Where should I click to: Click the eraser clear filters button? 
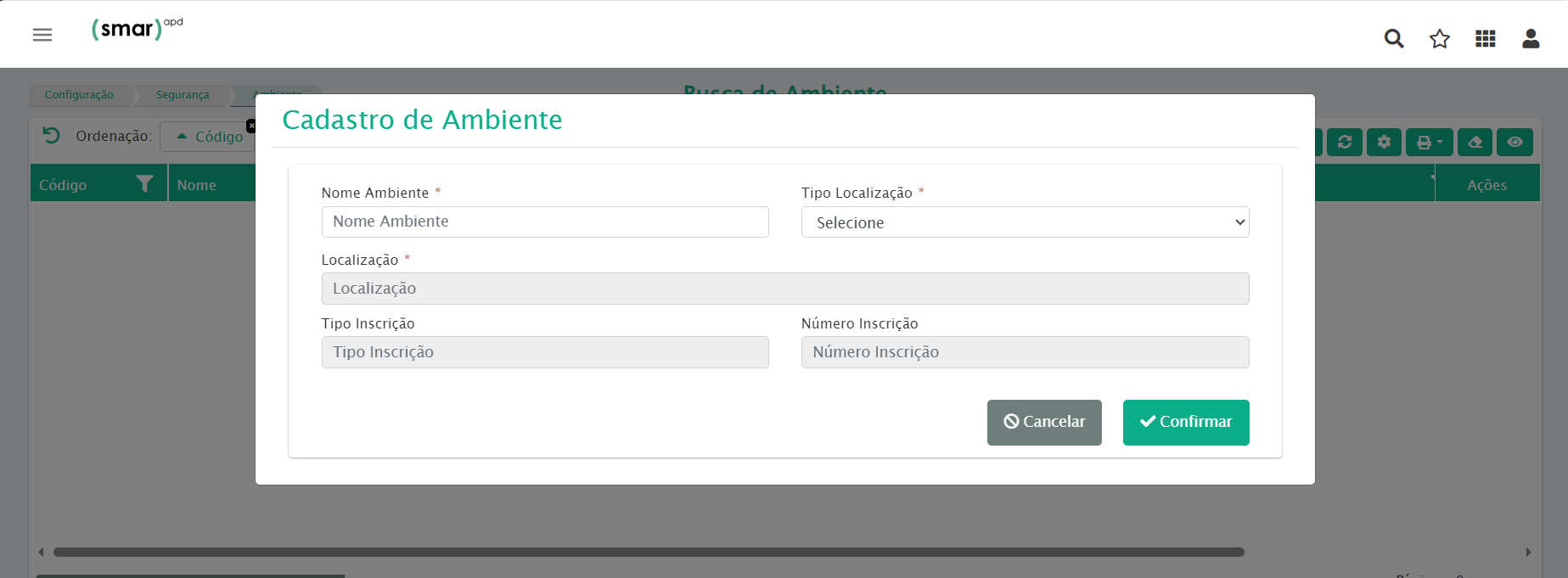pos(1475,142)
